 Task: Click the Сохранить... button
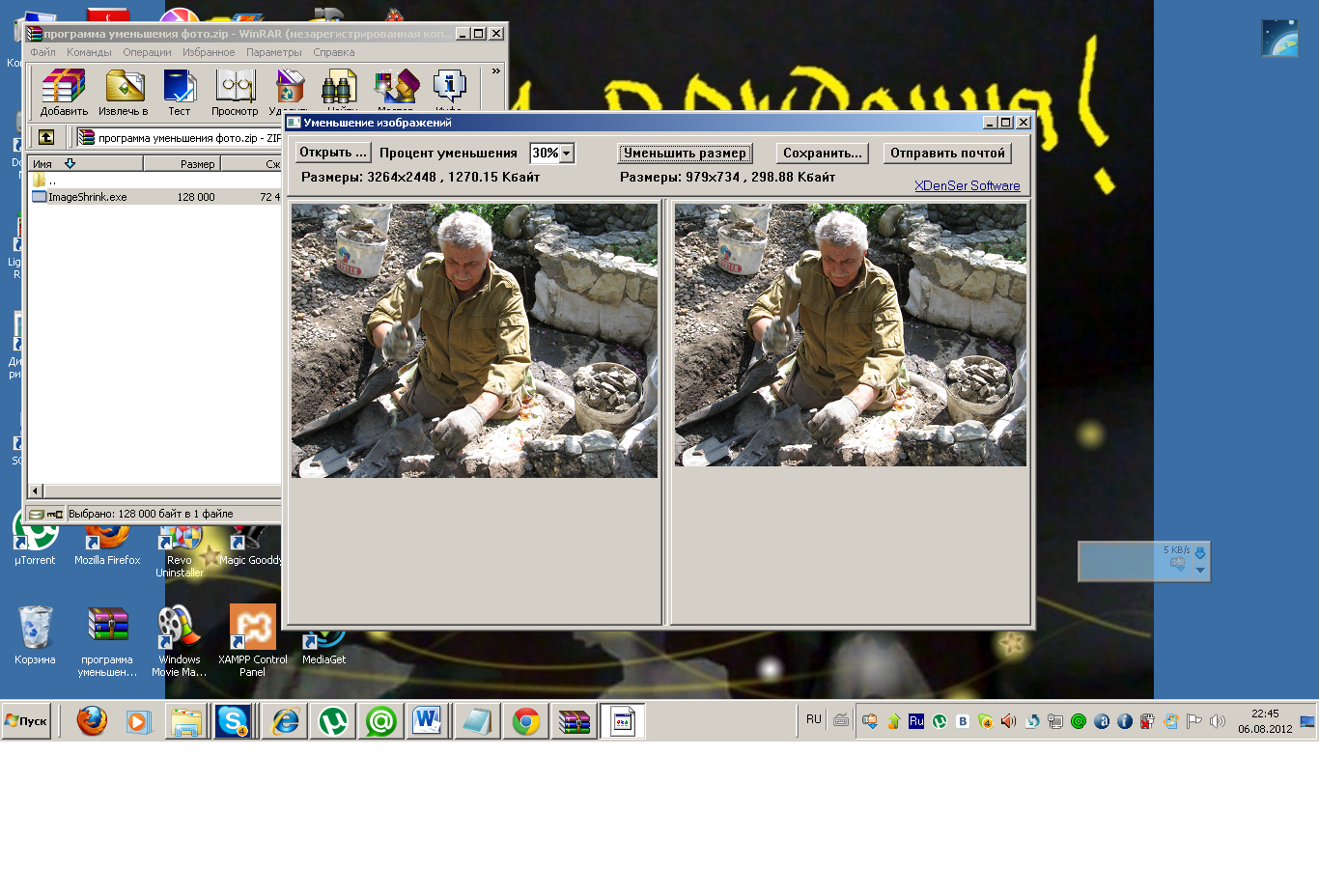point(823,153)
